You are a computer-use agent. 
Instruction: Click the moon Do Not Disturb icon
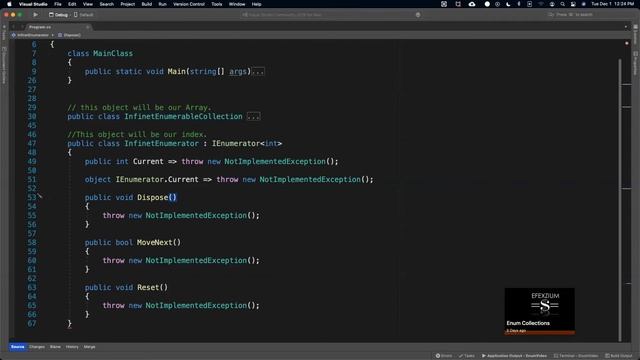508,4
